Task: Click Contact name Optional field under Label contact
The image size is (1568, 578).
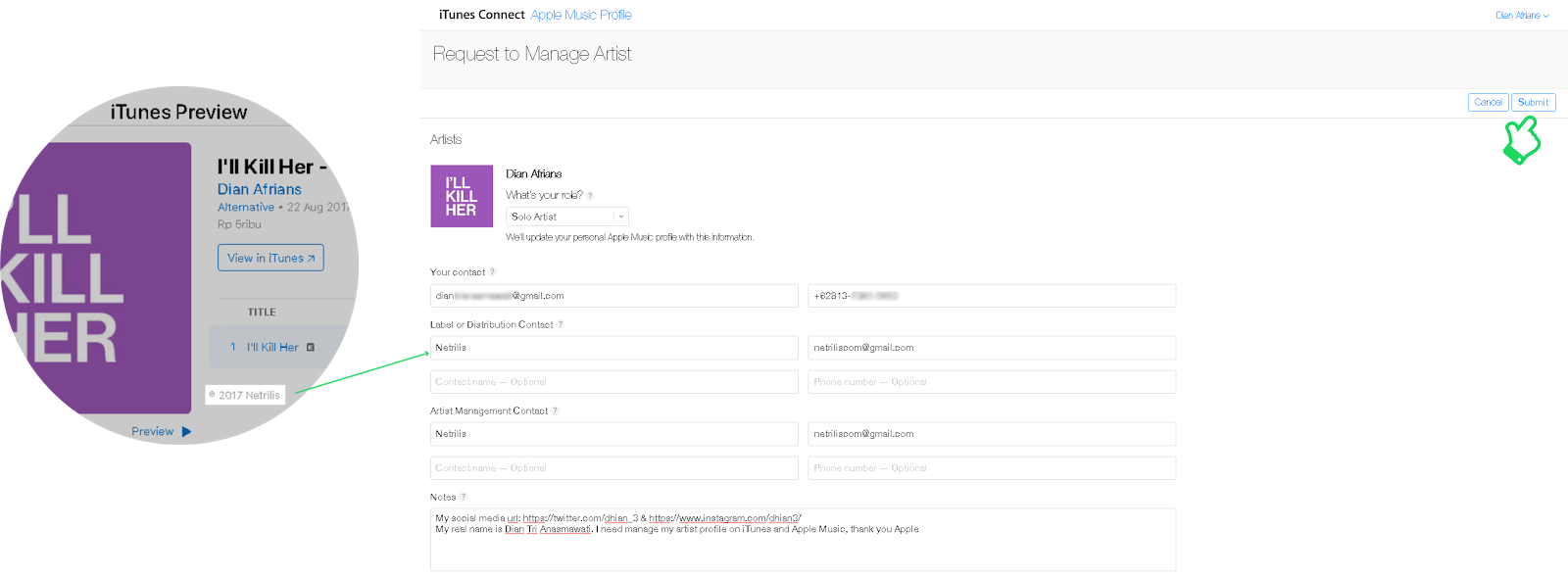Action: pos(614,382)
